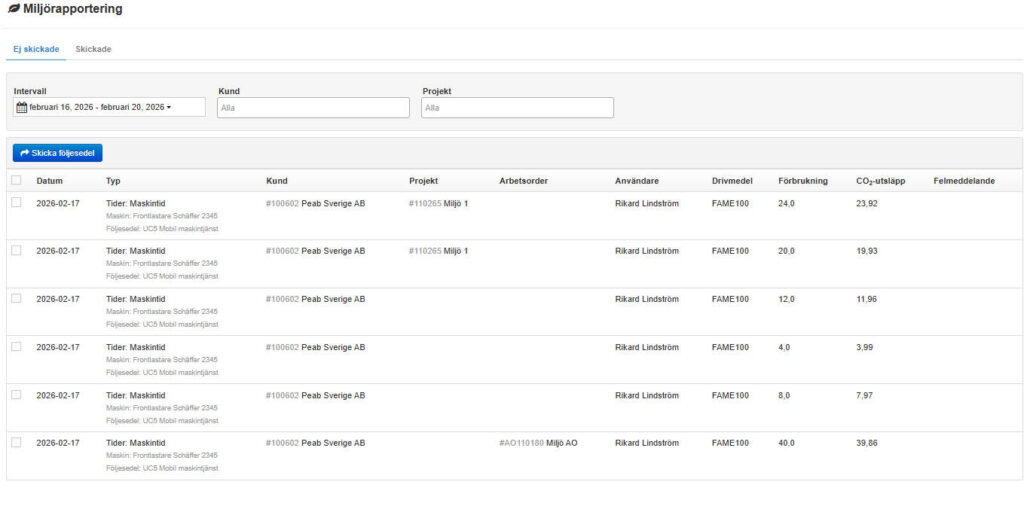Open project #110265 Miljö 1 in the 20,0 row
Viewport: 1024px width, 509px height.
point(438,251)
